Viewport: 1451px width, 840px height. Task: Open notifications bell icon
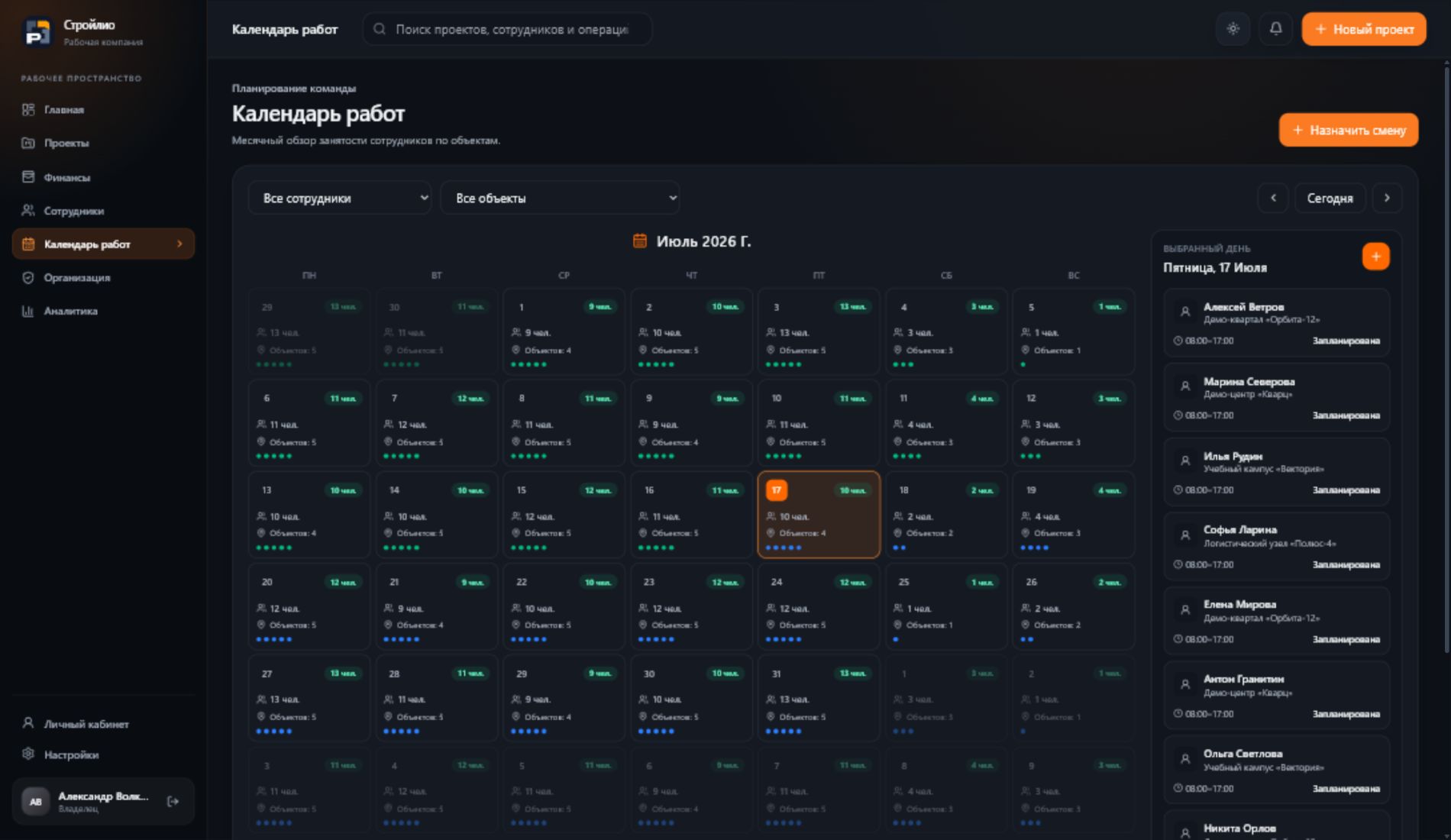coord(1275,29)
